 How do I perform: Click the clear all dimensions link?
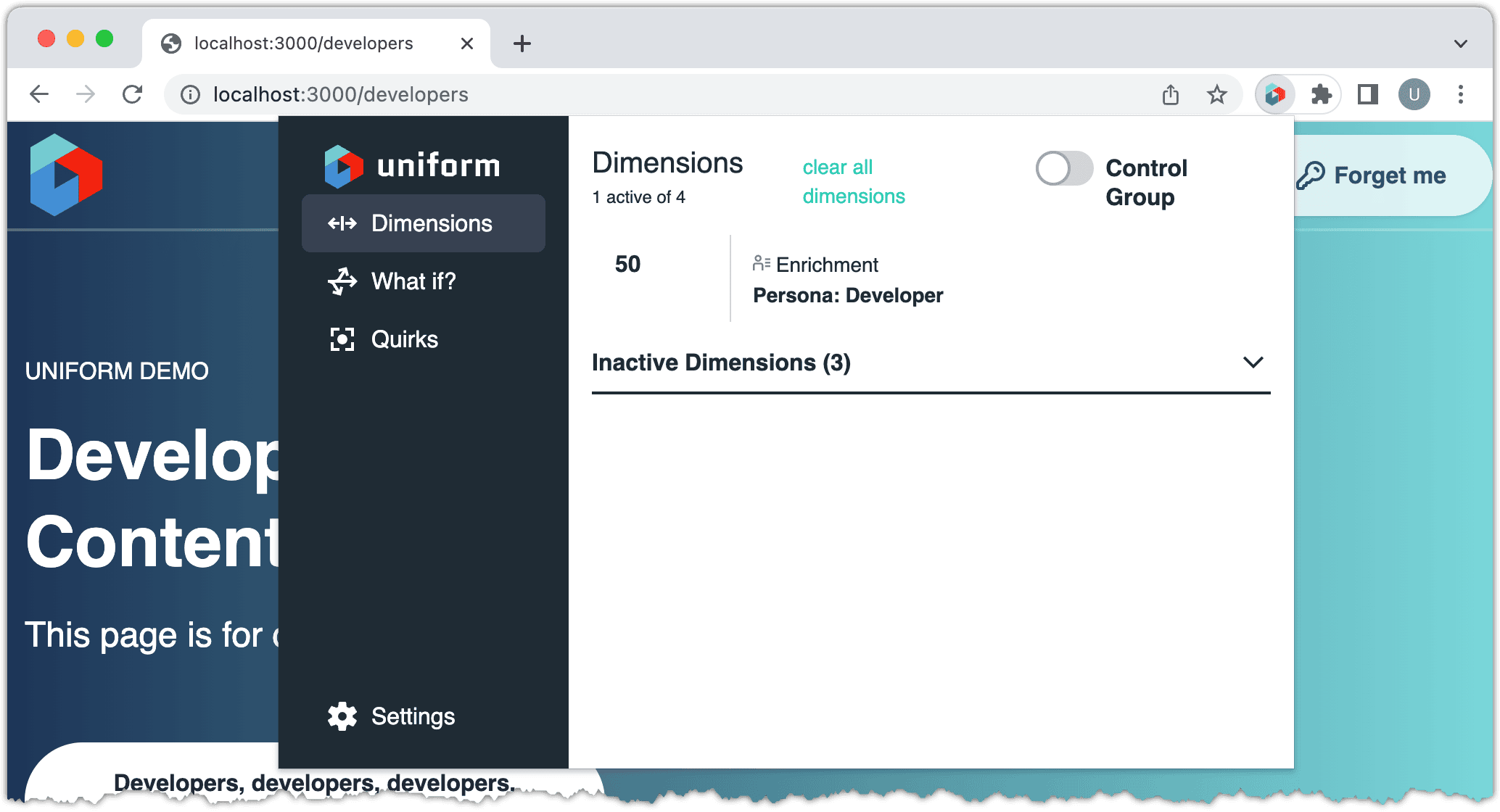pyautogui.click(x=854, y=181)
